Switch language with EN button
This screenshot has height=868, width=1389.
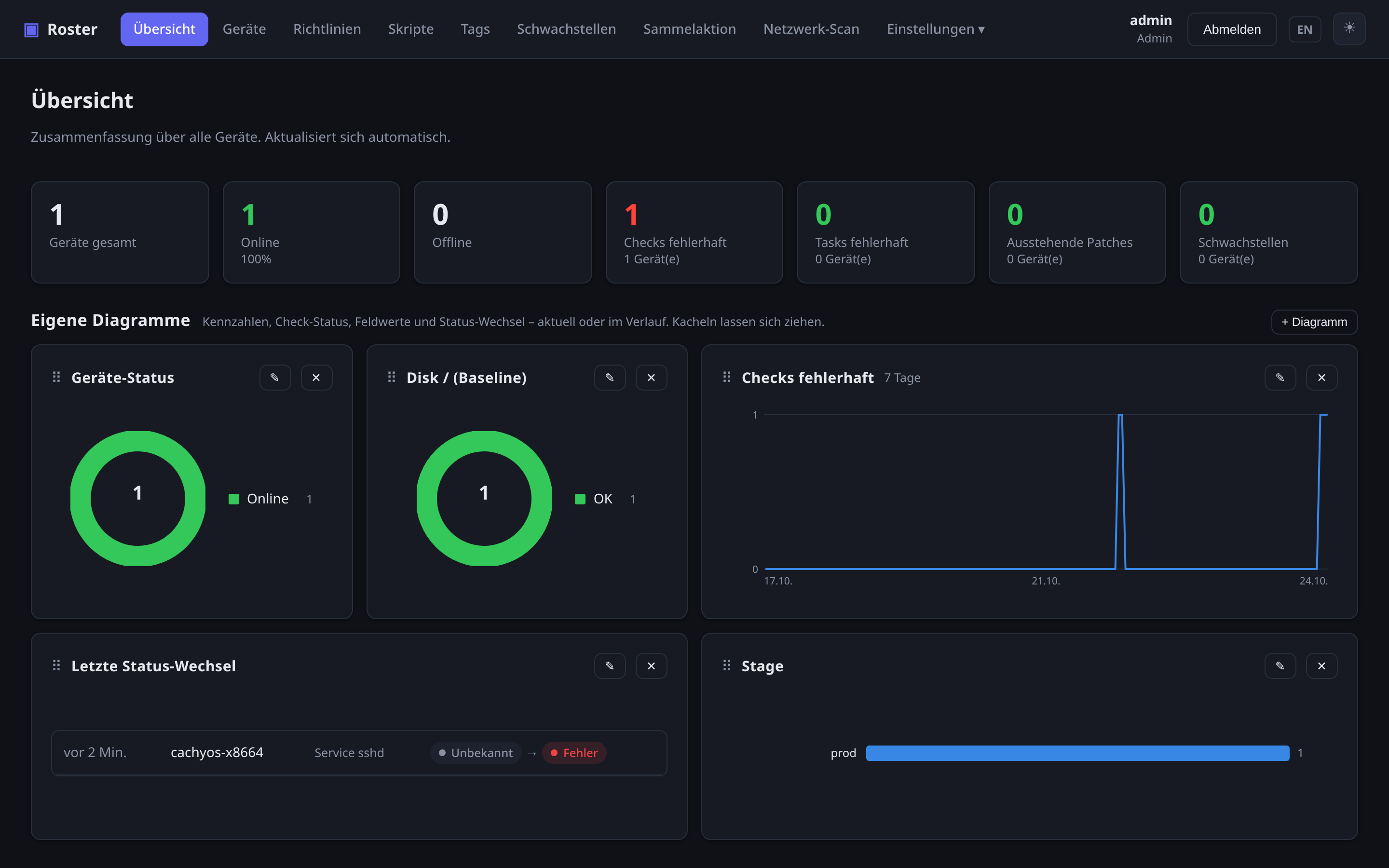pyautogui.click(x=1304, y=29)
